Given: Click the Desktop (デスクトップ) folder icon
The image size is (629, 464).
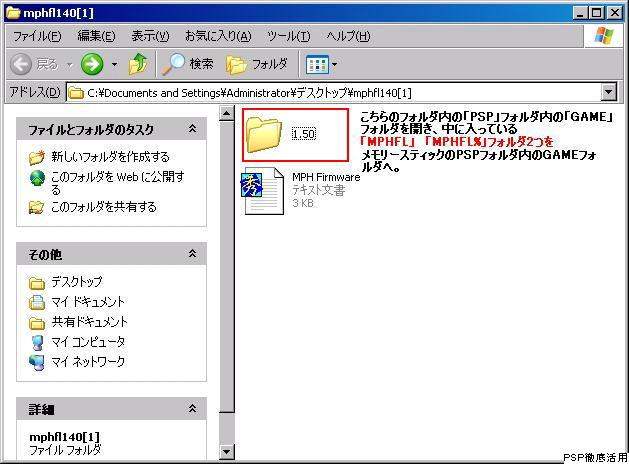Looking at the screenshot, I should click(37, 283).
